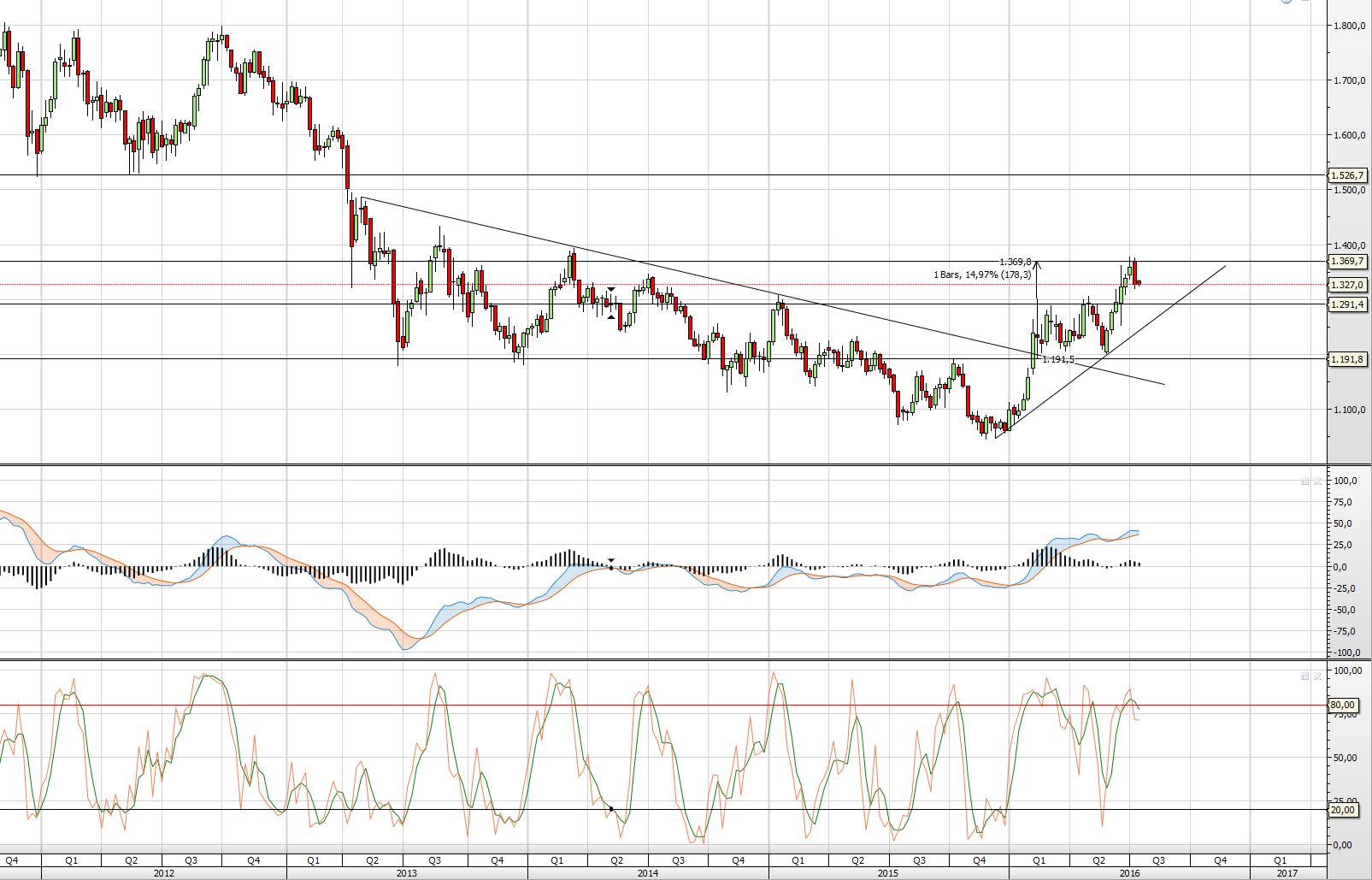Maximize the stochastic oscillator panel
The width and height of the screenshot is (1372, 880).
(x=1304, y=676)
